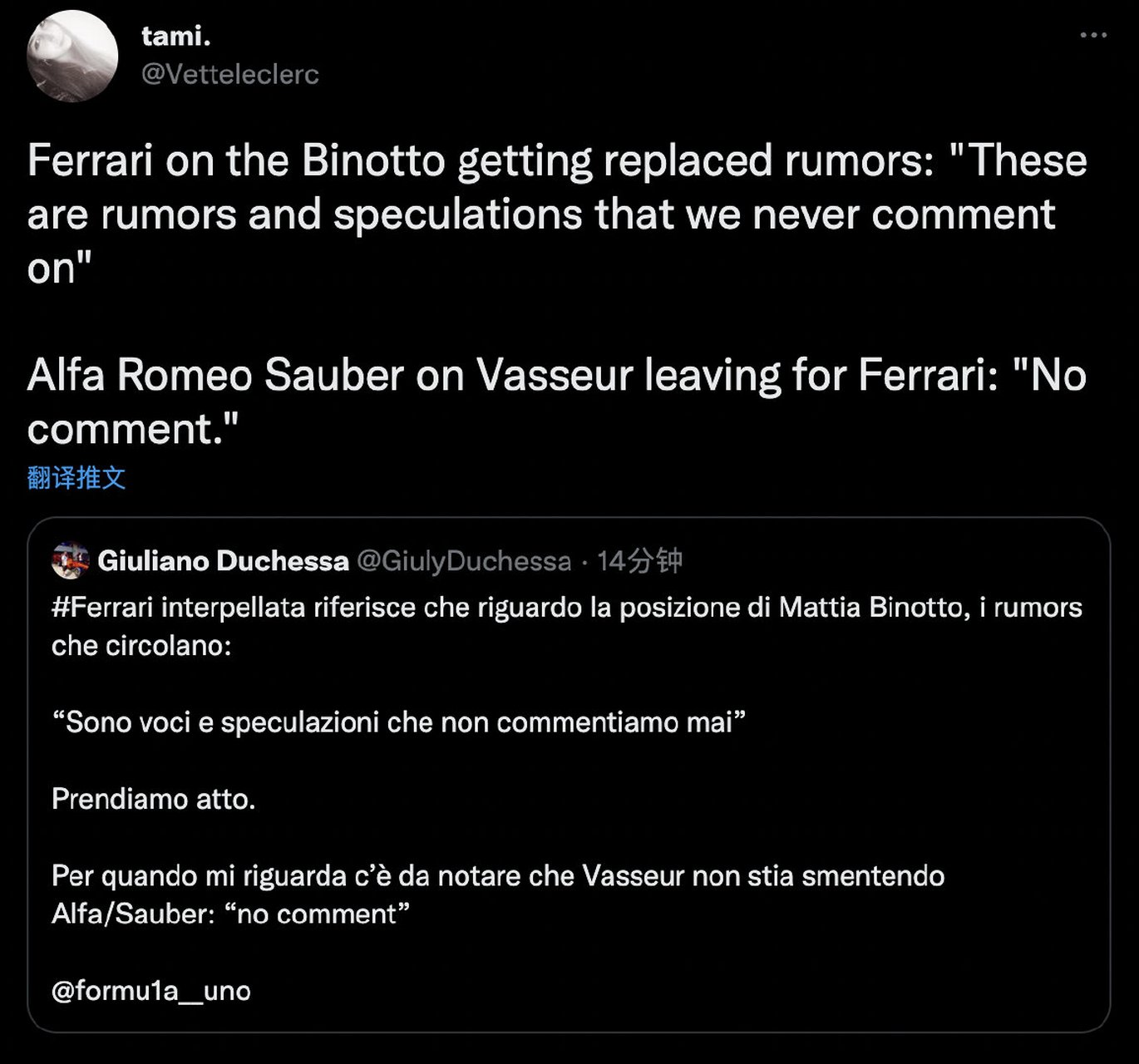Open Giuliano Duchessa's name in quoted tweet
Viewport: 1139px width, 1064px height.
(223, 561)
